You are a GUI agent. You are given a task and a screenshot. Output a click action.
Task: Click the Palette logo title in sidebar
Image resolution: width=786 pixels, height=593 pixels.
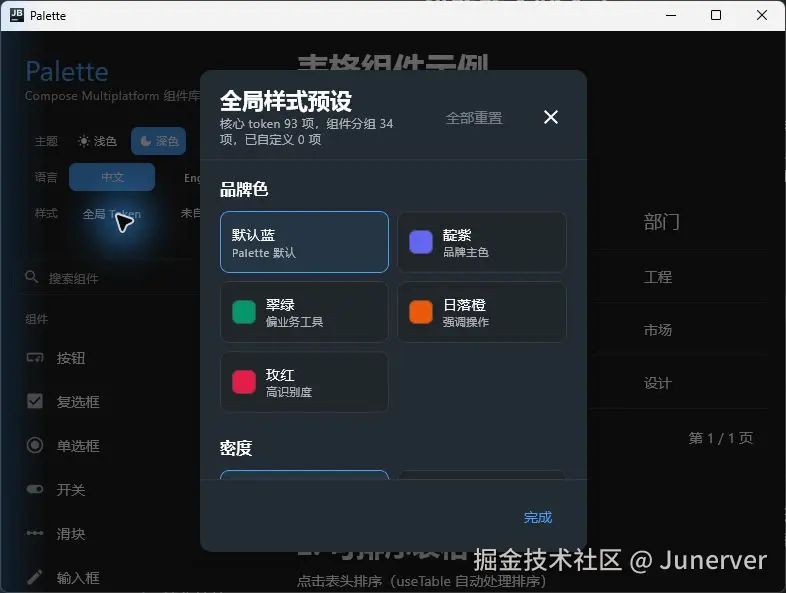tap(67, 71)
